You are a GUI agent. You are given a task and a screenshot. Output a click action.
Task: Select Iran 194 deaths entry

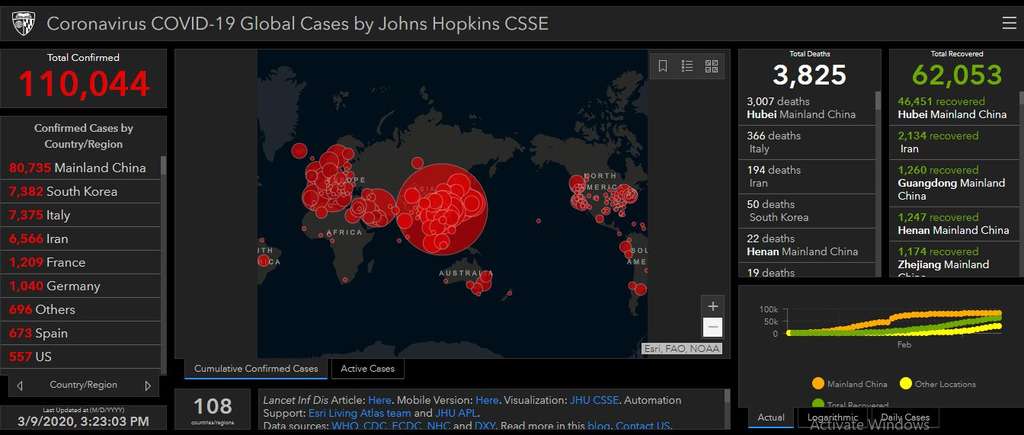807,176
